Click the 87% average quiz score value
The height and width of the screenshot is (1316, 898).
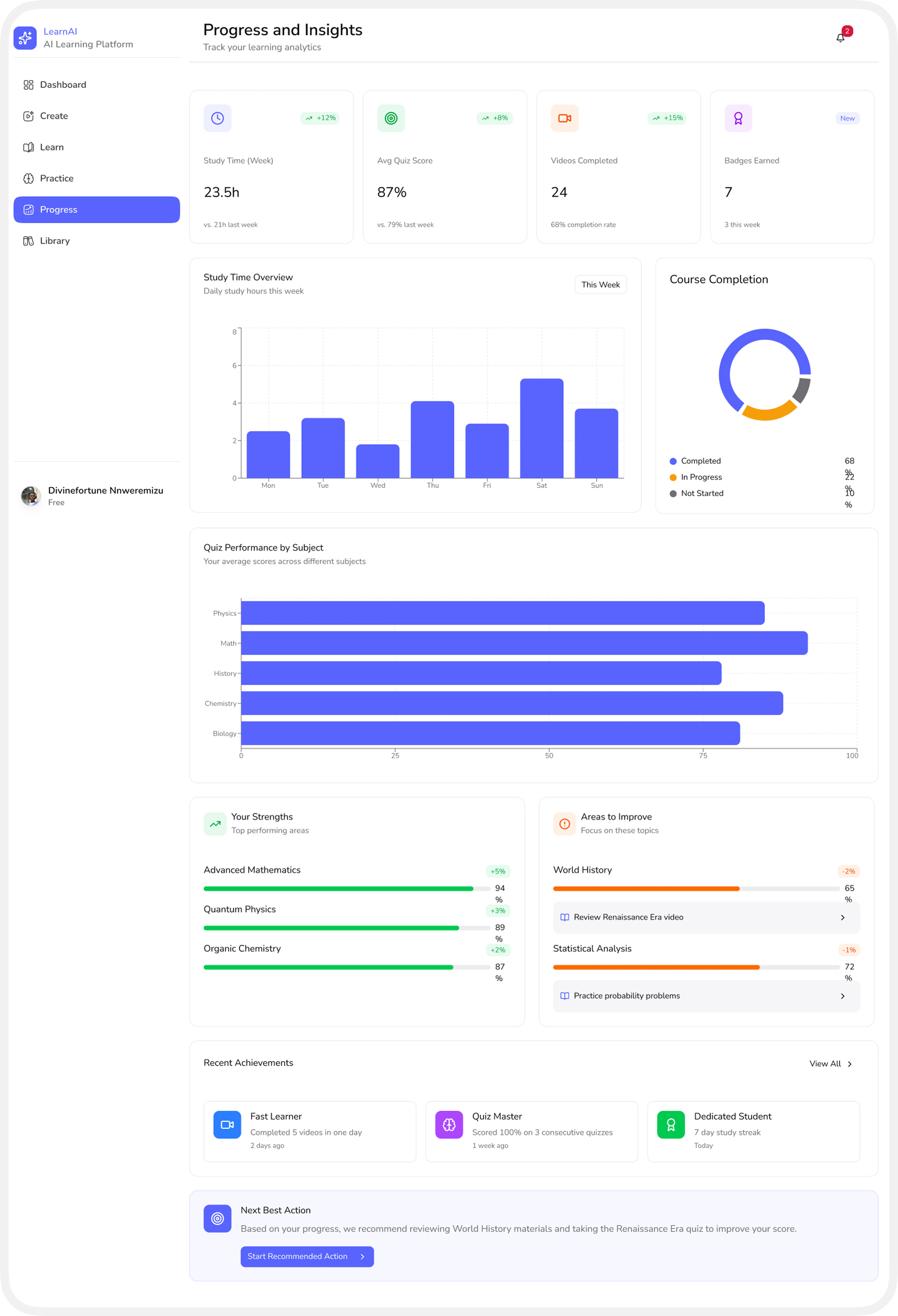[392, 193]
